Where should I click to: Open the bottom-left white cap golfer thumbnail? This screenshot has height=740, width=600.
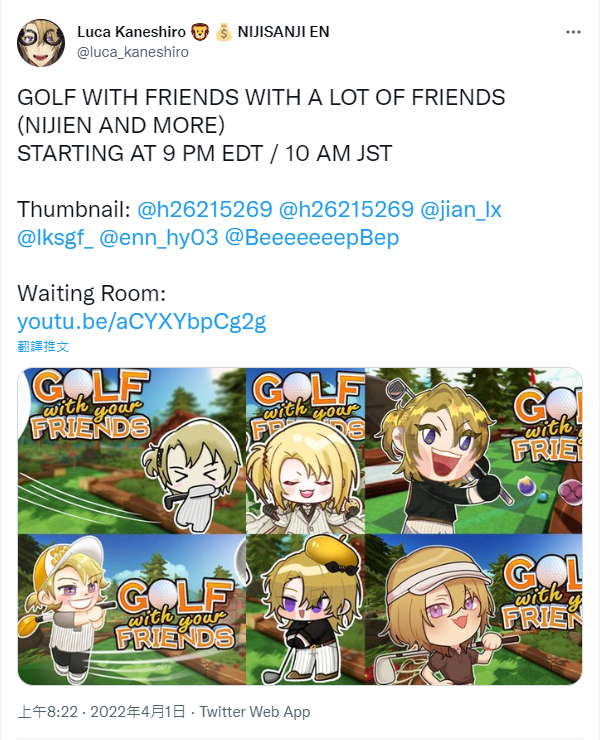click(x=131, y=610)
